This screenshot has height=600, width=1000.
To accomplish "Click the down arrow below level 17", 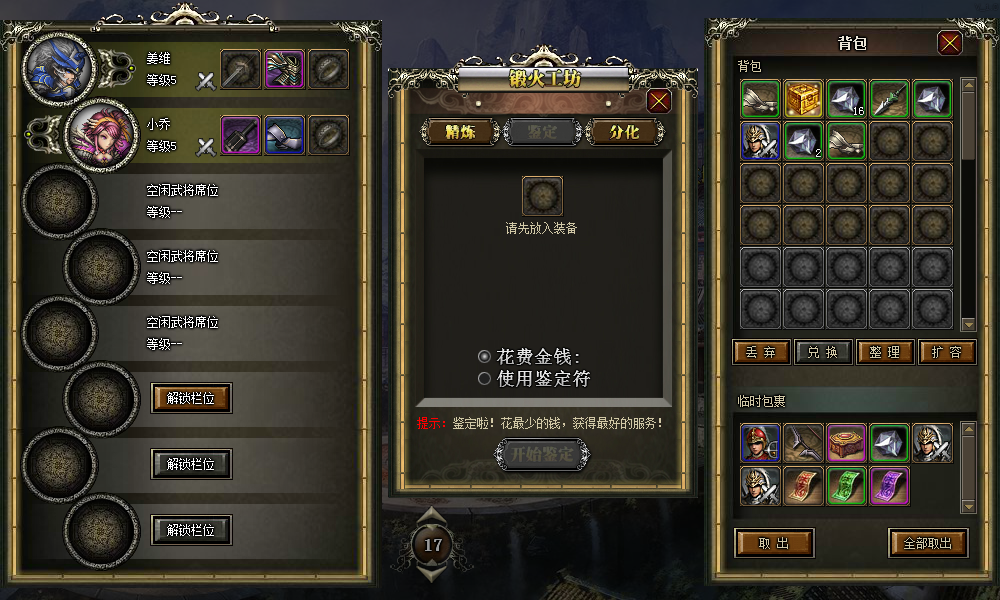I will coord(432,573).
